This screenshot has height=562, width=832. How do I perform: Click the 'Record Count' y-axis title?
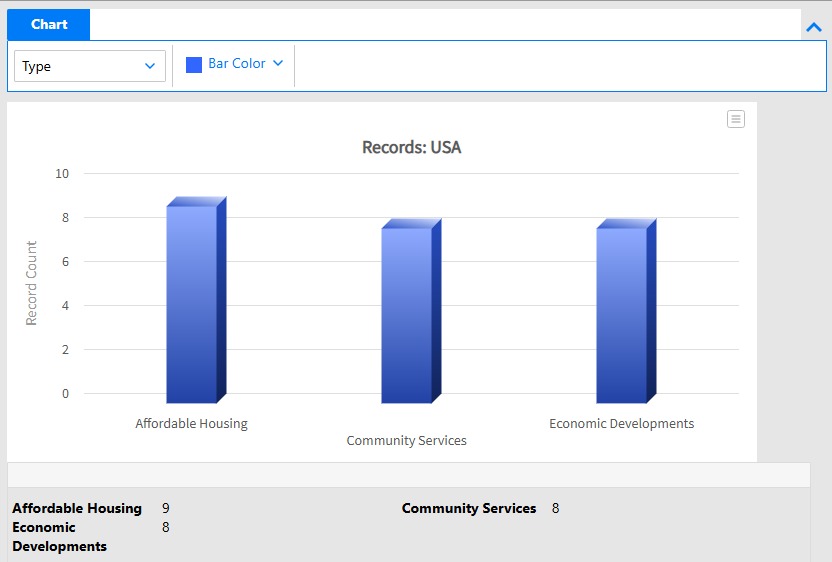pos(31,283)
